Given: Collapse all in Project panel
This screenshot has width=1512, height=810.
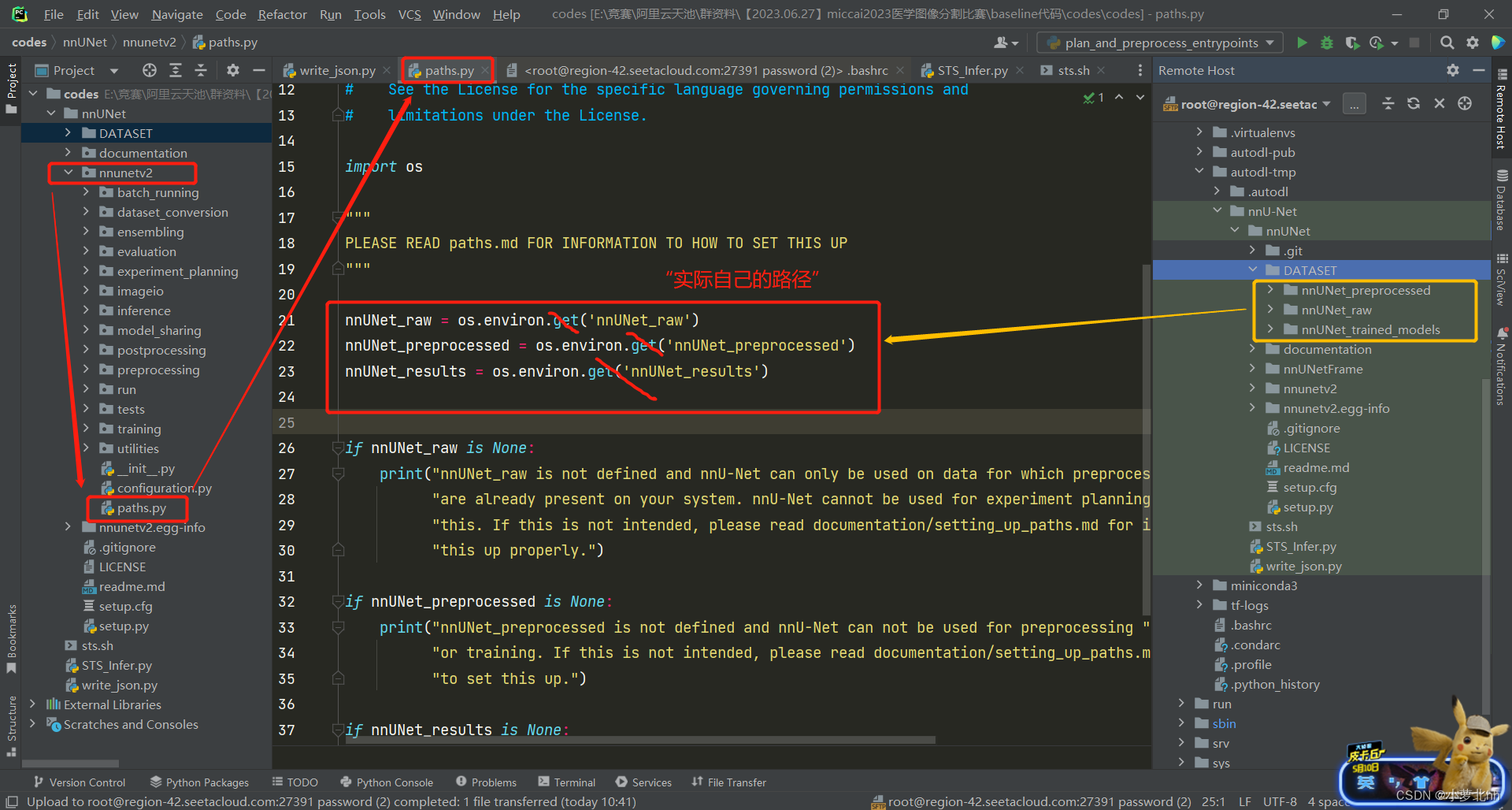Looking at the screenshot, I should pyautogui.click(x=201, y=70).
